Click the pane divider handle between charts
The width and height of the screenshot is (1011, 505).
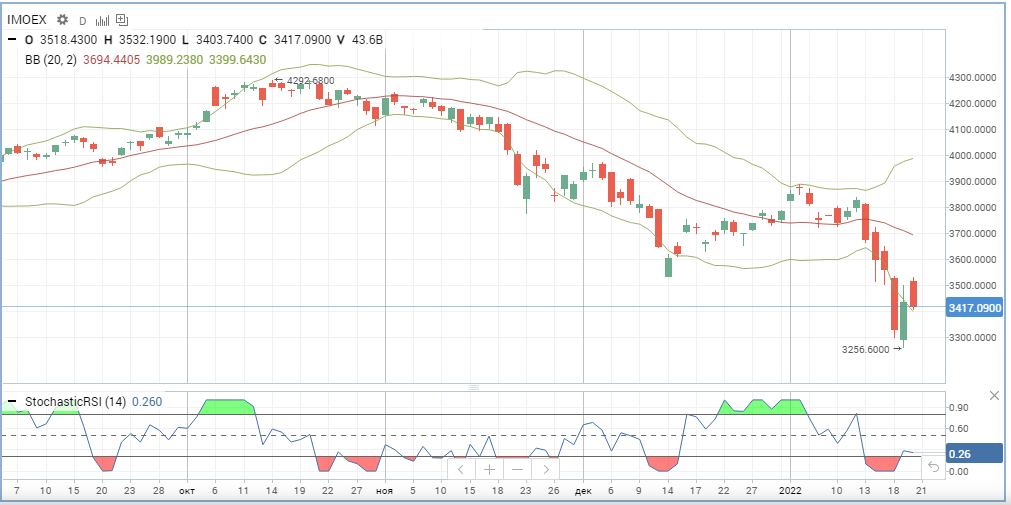point(474,388)
